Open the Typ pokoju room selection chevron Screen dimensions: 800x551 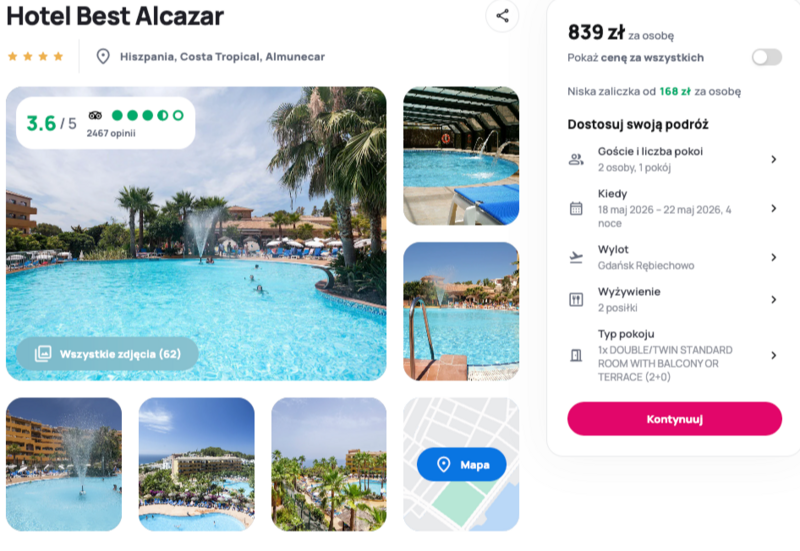(x=773, y=355)
